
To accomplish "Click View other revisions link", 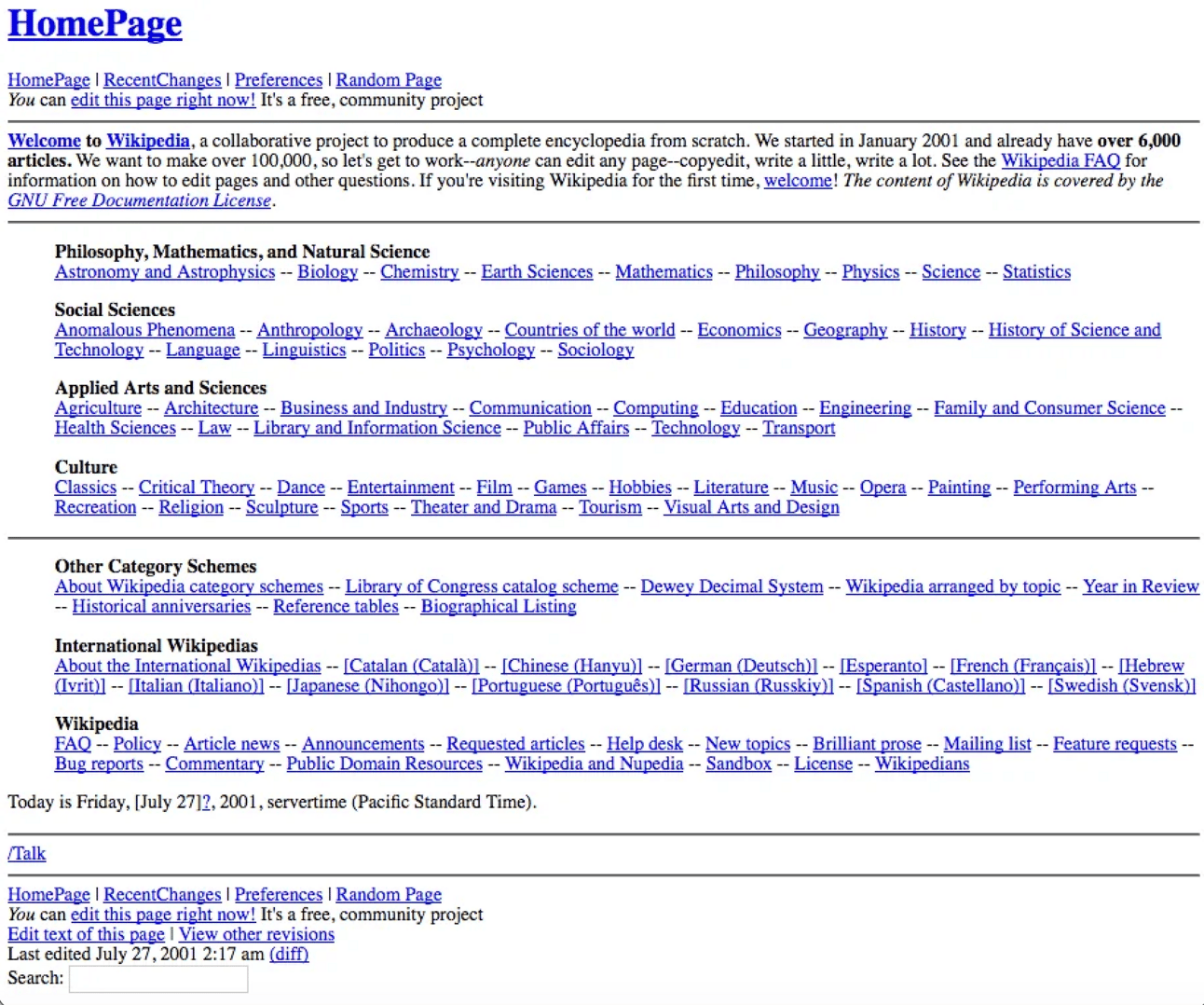I will (x=256, y=934).
